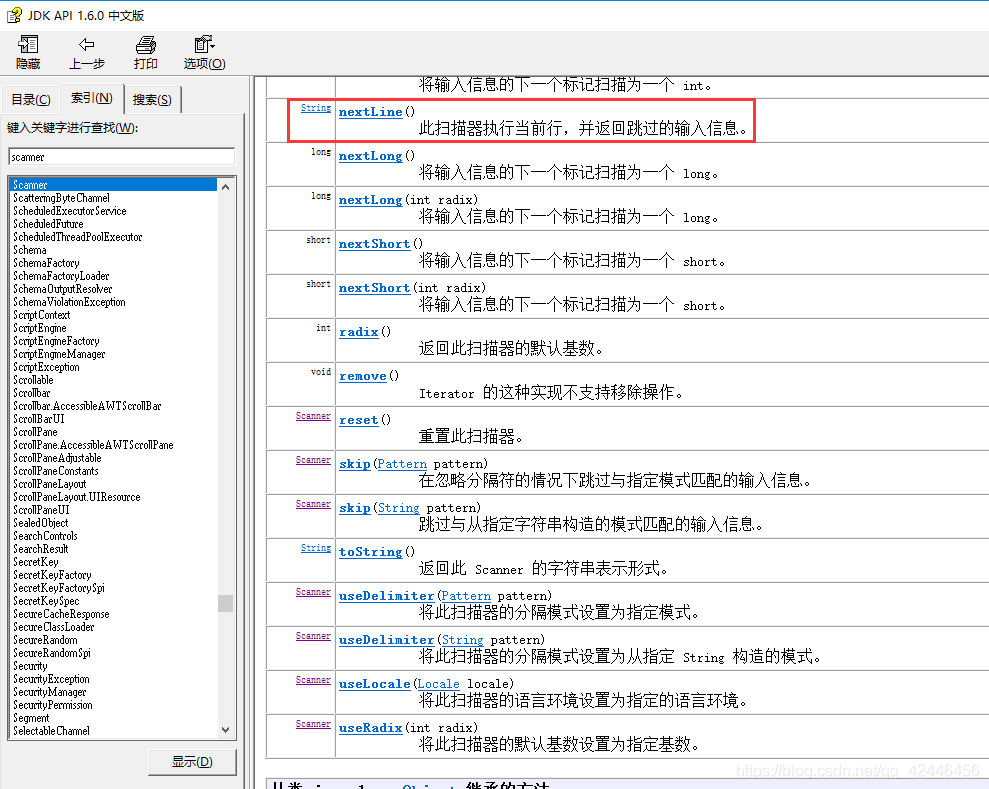The image size is (989, 789).
Task: Select ScriptContext in the index list
Action: [x=42, y=315]
